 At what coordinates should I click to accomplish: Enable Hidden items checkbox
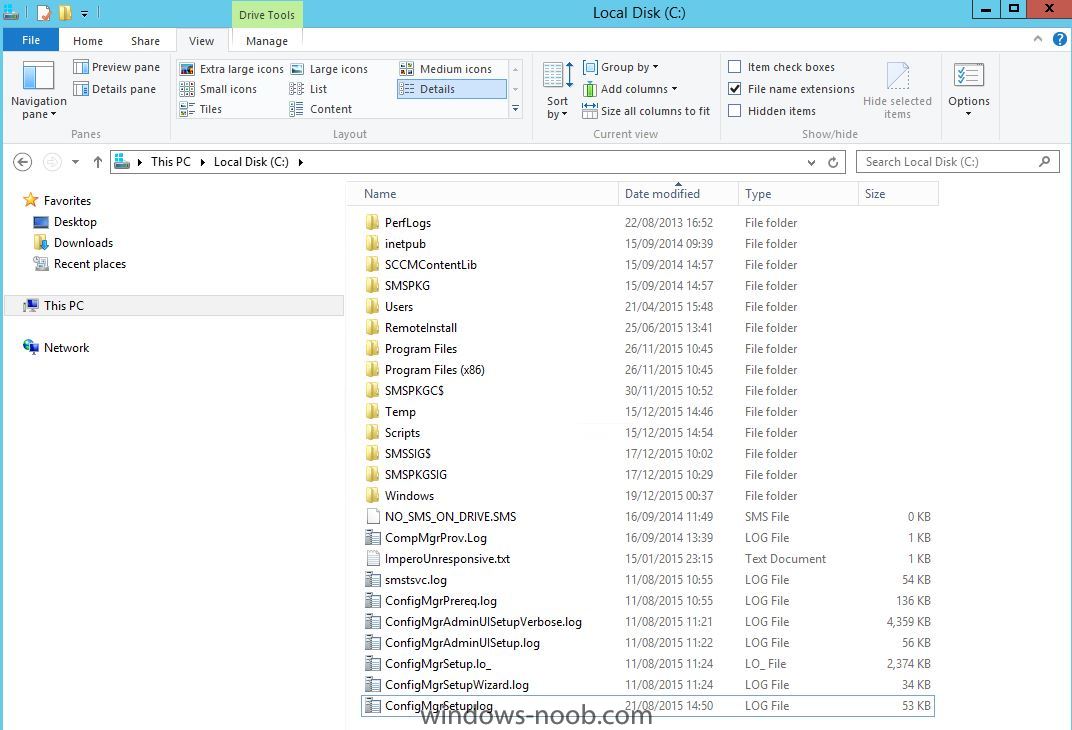(735, 111)
